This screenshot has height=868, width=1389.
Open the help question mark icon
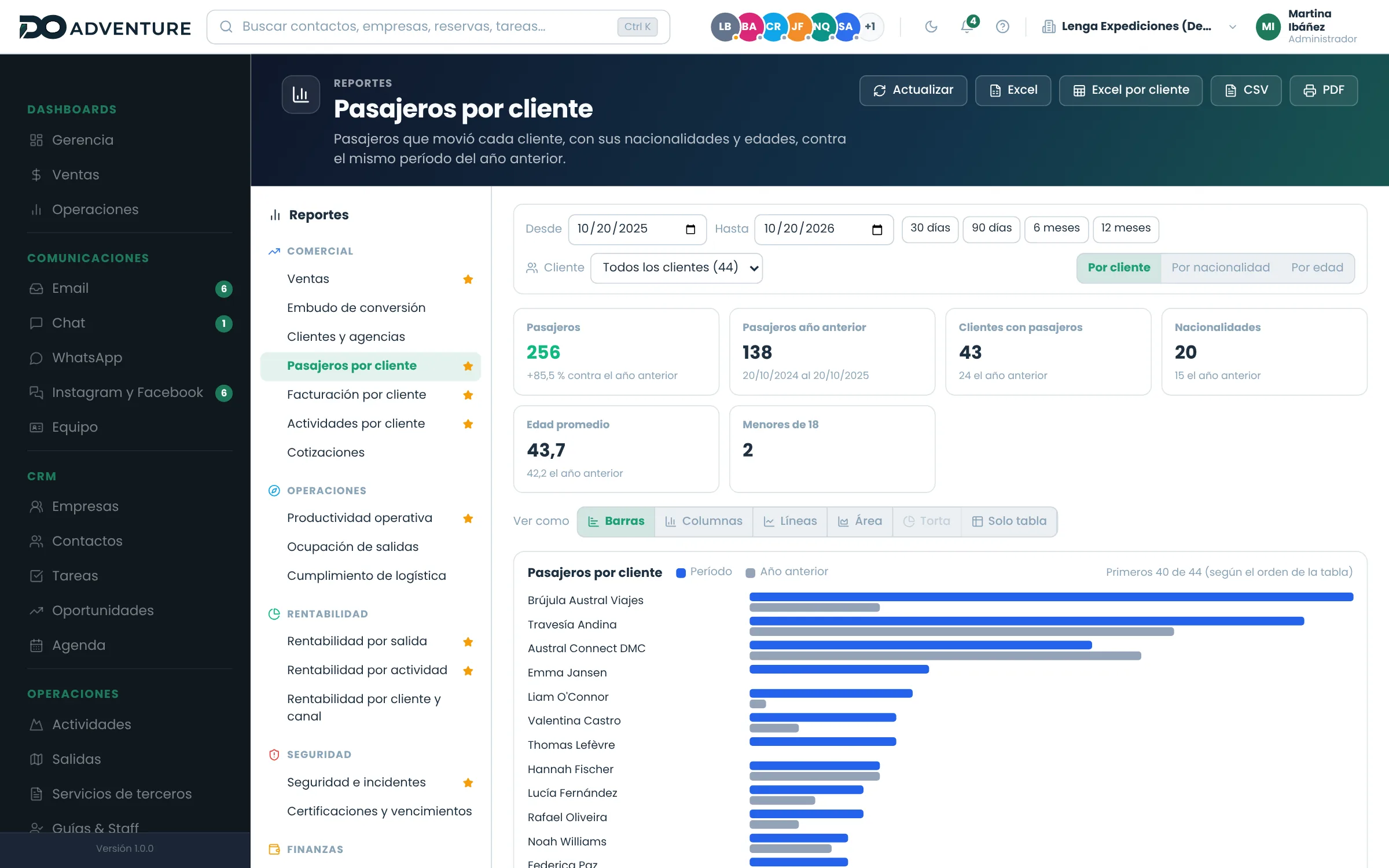(x=1002, y=27)
